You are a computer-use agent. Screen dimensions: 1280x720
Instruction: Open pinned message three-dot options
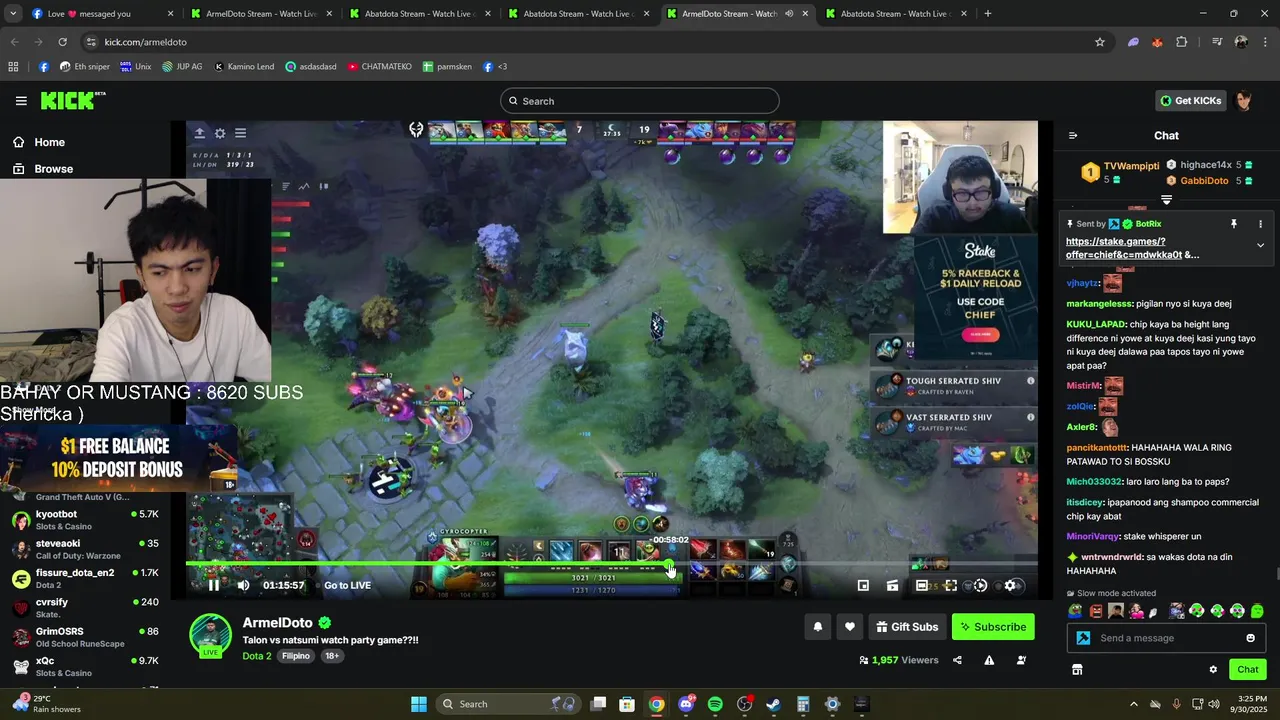coord(1260,224)
